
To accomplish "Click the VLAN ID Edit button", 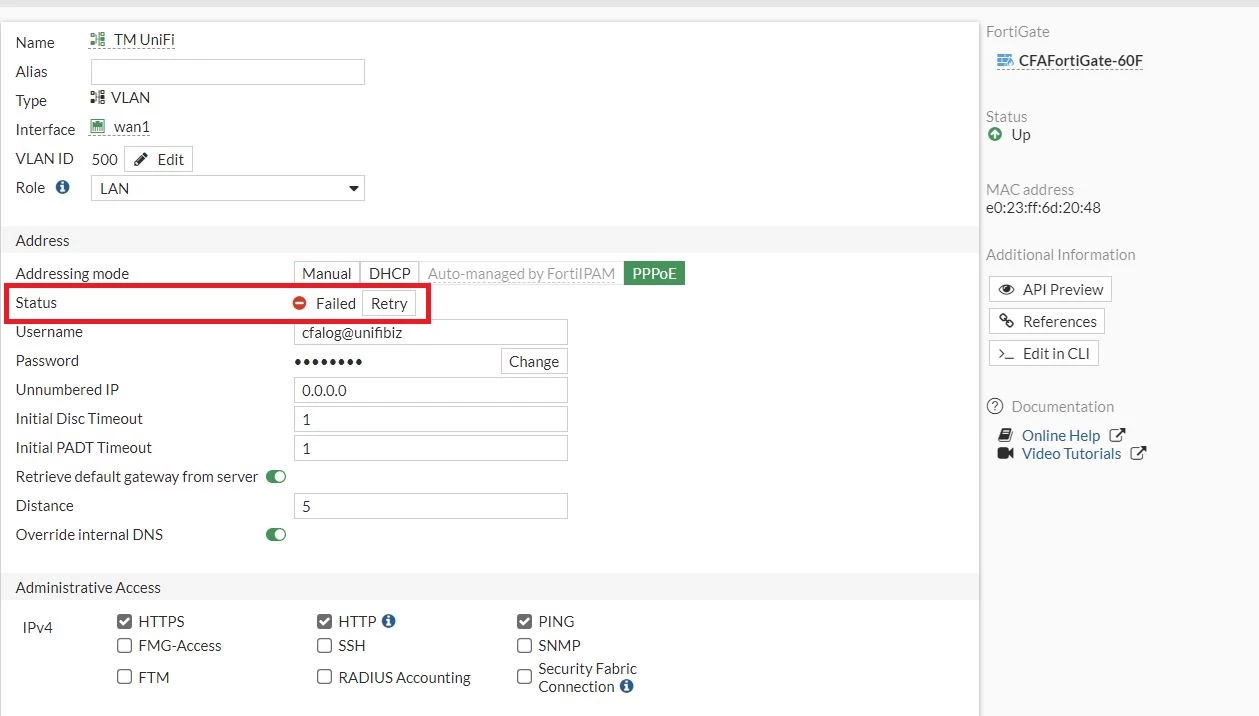I will coord(158,159).
